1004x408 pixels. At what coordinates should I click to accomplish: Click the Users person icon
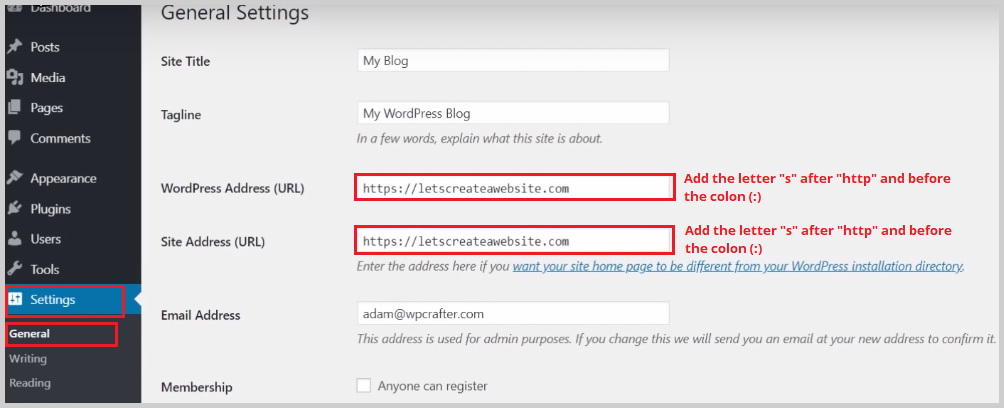coord(14,239)
